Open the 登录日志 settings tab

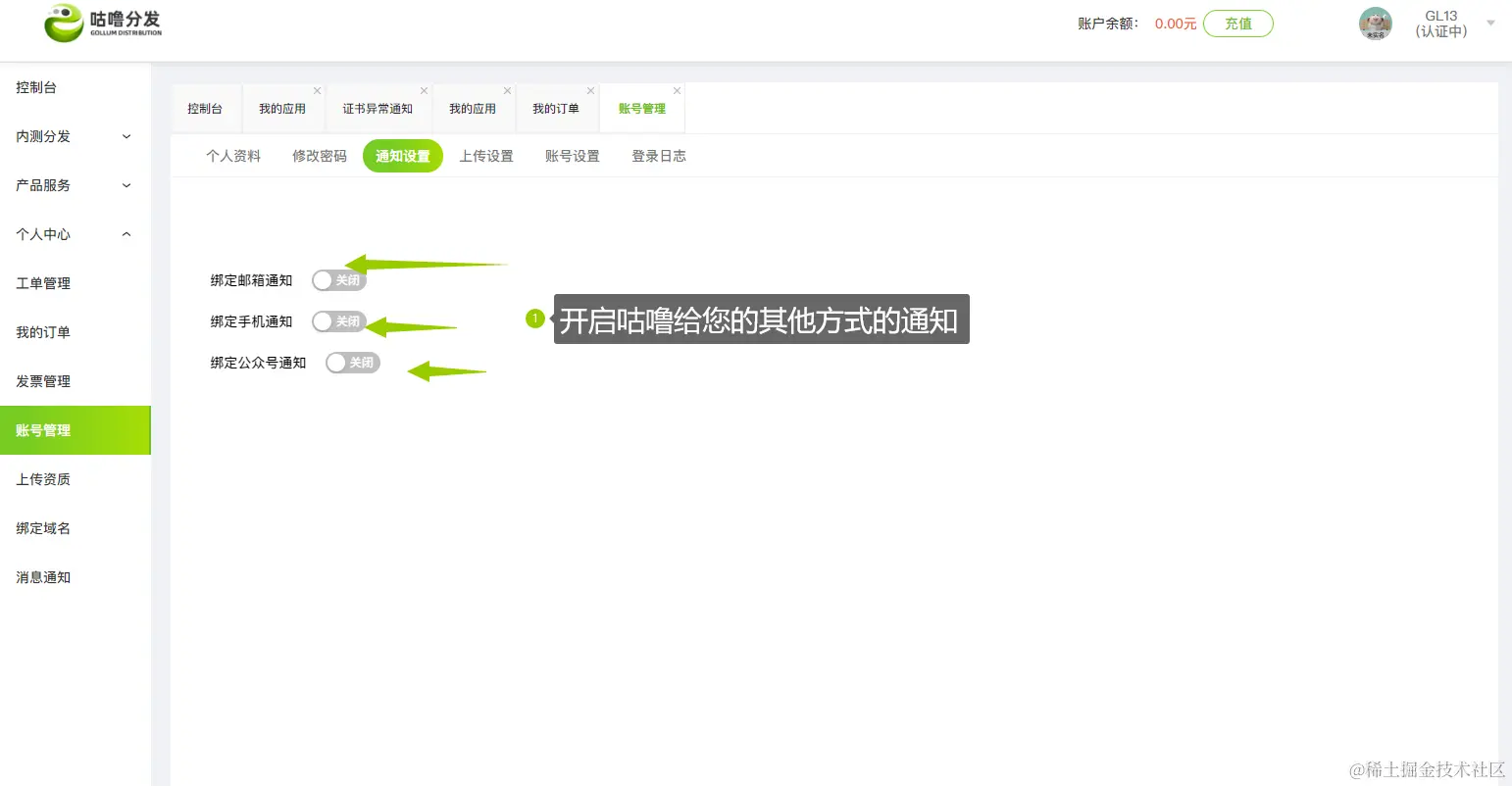pyautogui.click(x=658, y=155)
